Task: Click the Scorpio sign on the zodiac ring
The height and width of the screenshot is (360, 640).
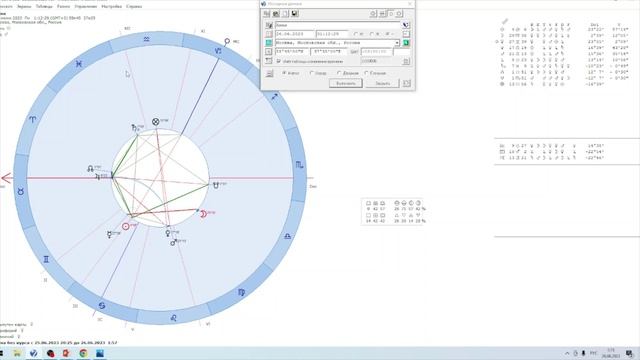Action: (299, 165)
